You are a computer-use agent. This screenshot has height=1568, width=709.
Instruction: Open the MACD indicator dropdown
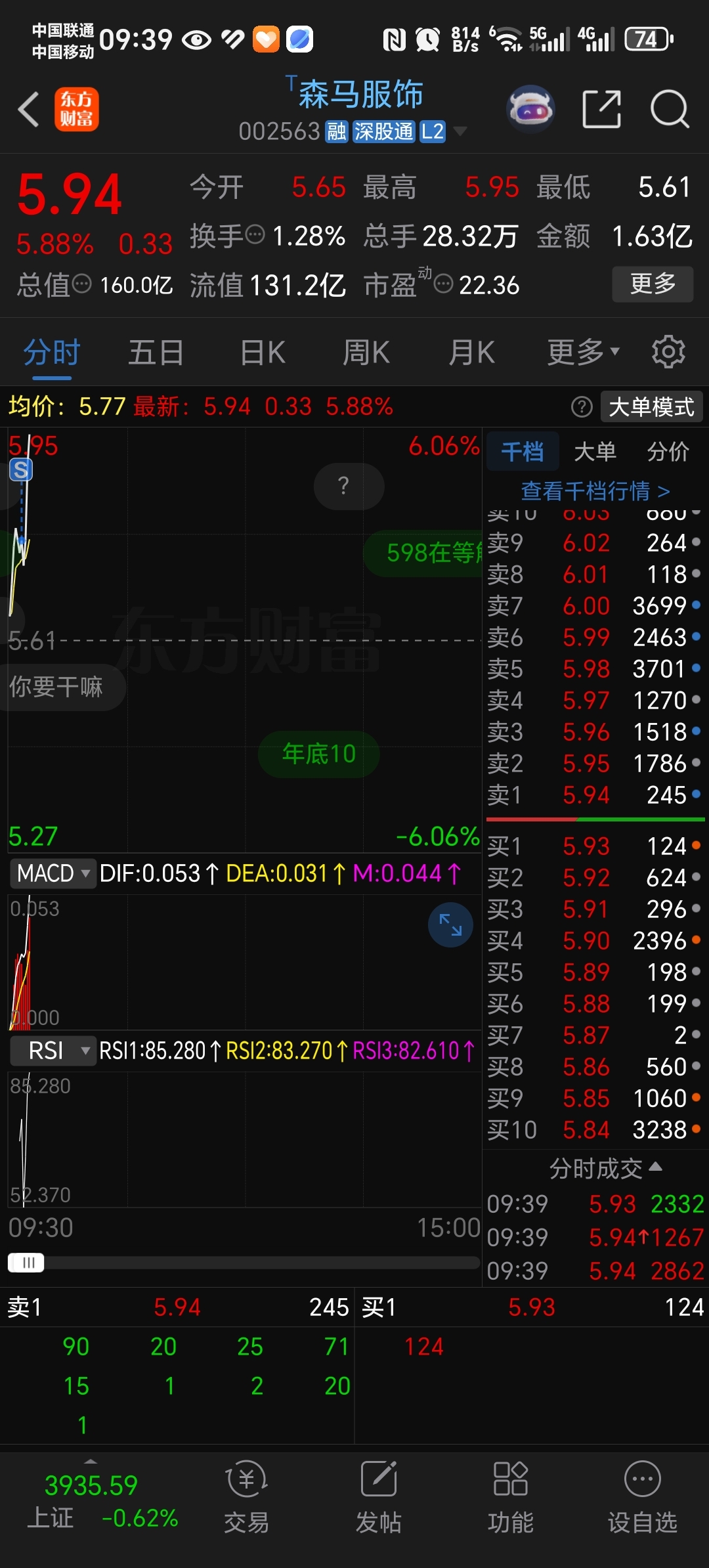point(53,873)
